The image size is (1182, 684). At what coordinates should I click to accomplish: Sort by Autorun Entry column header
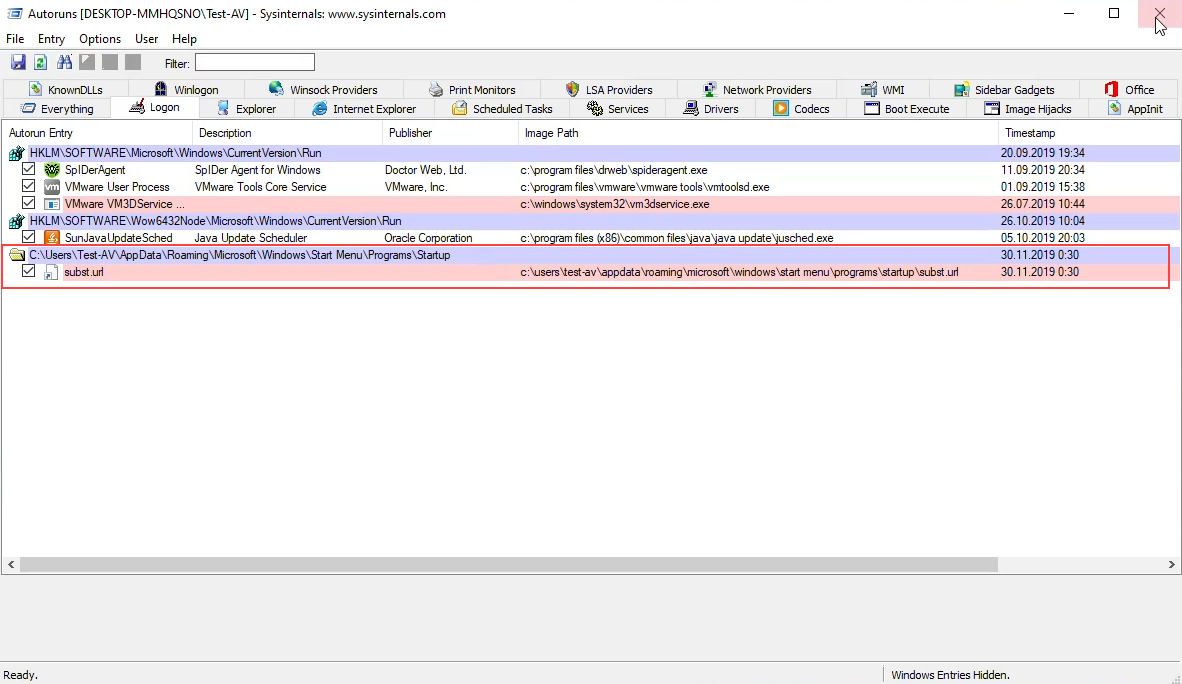point(97,133)
